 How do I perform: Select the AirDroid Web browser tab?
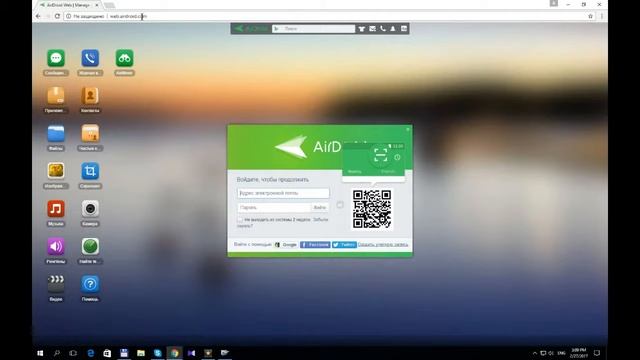point(69,5)
